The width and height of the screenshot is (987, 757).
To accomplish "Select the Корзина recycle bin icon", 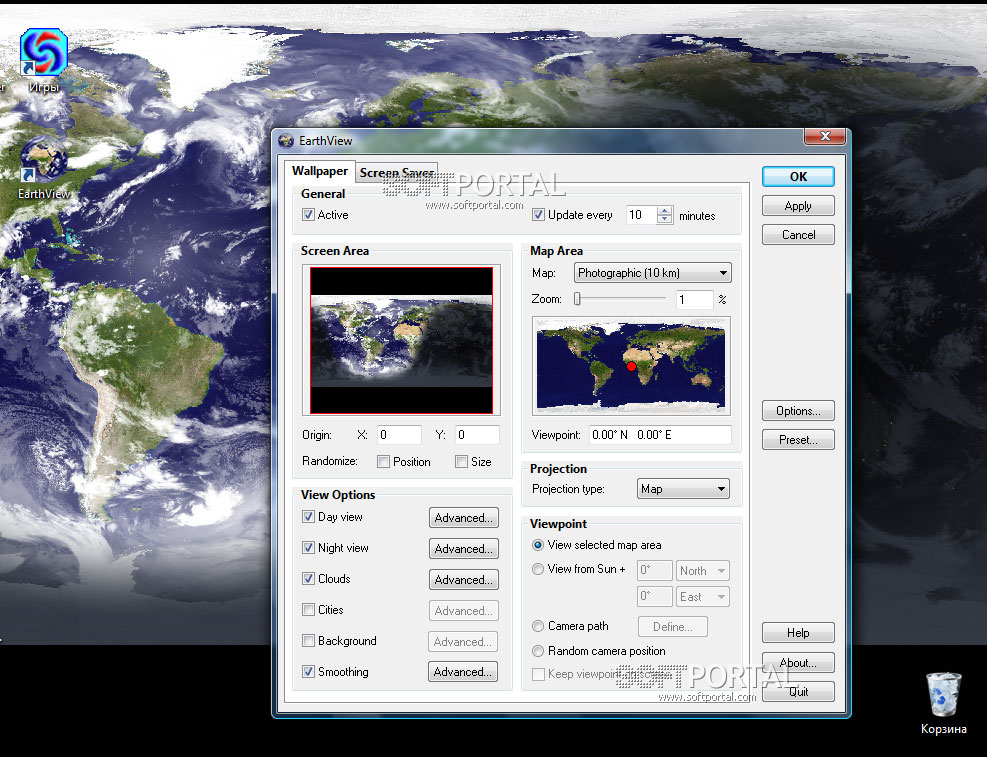I will (x=943, y=694).
